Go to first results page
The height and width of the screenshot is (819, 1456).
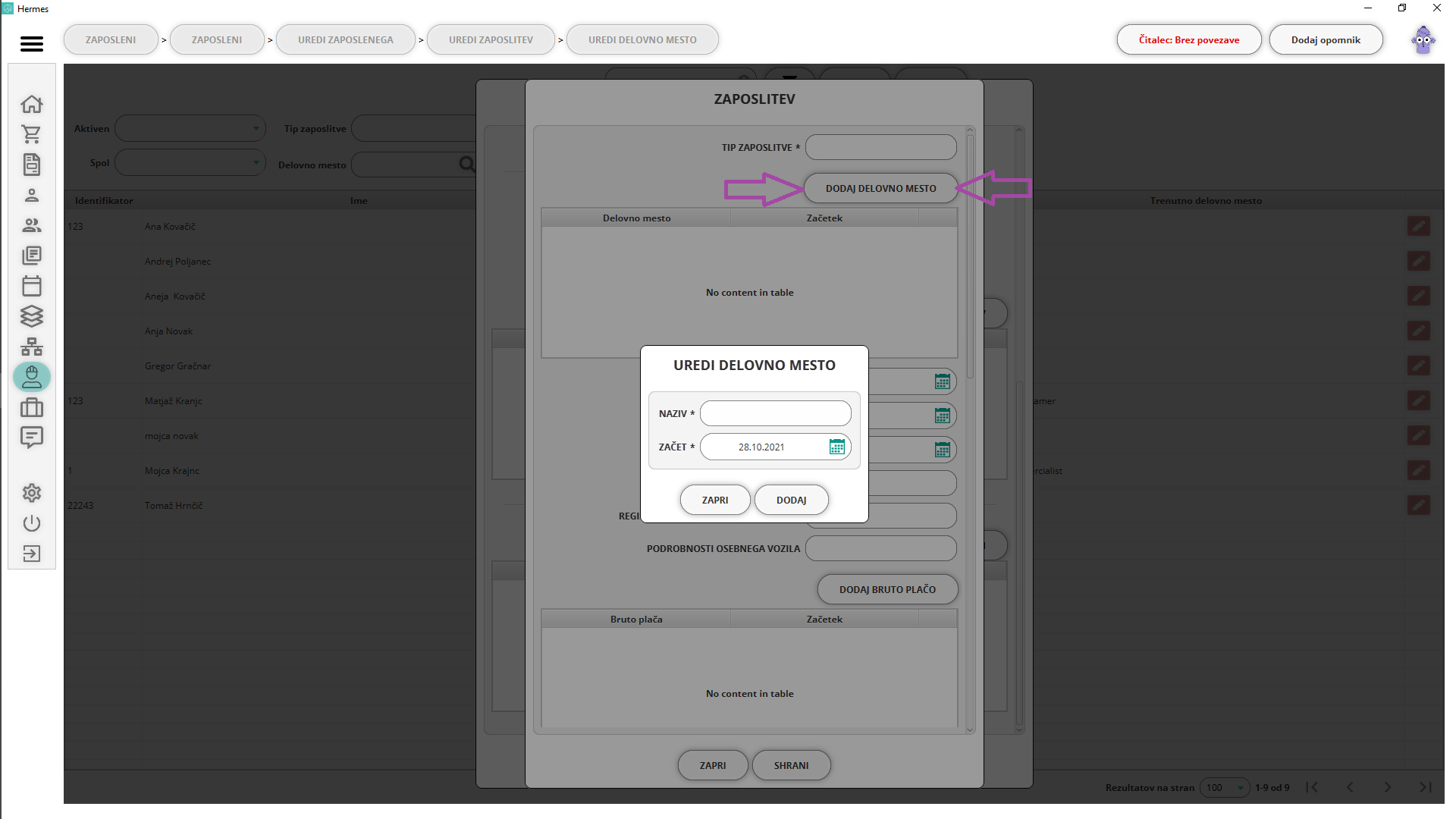pyautogui.click(x=1312, y=787)
